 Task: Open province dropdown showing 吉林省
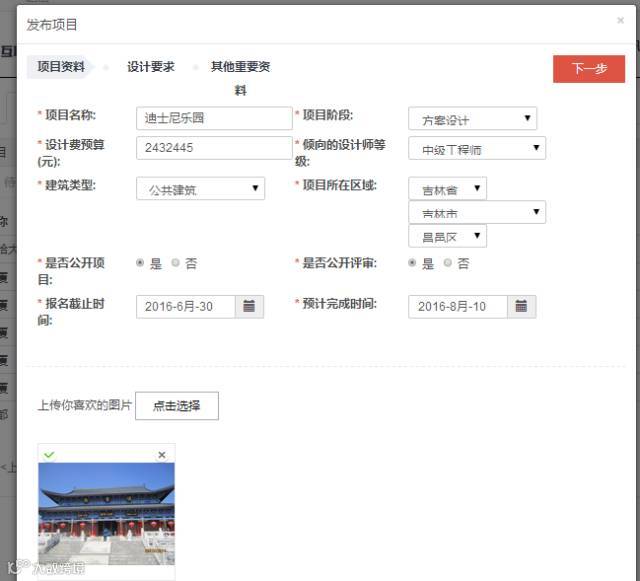click(447, 188)
